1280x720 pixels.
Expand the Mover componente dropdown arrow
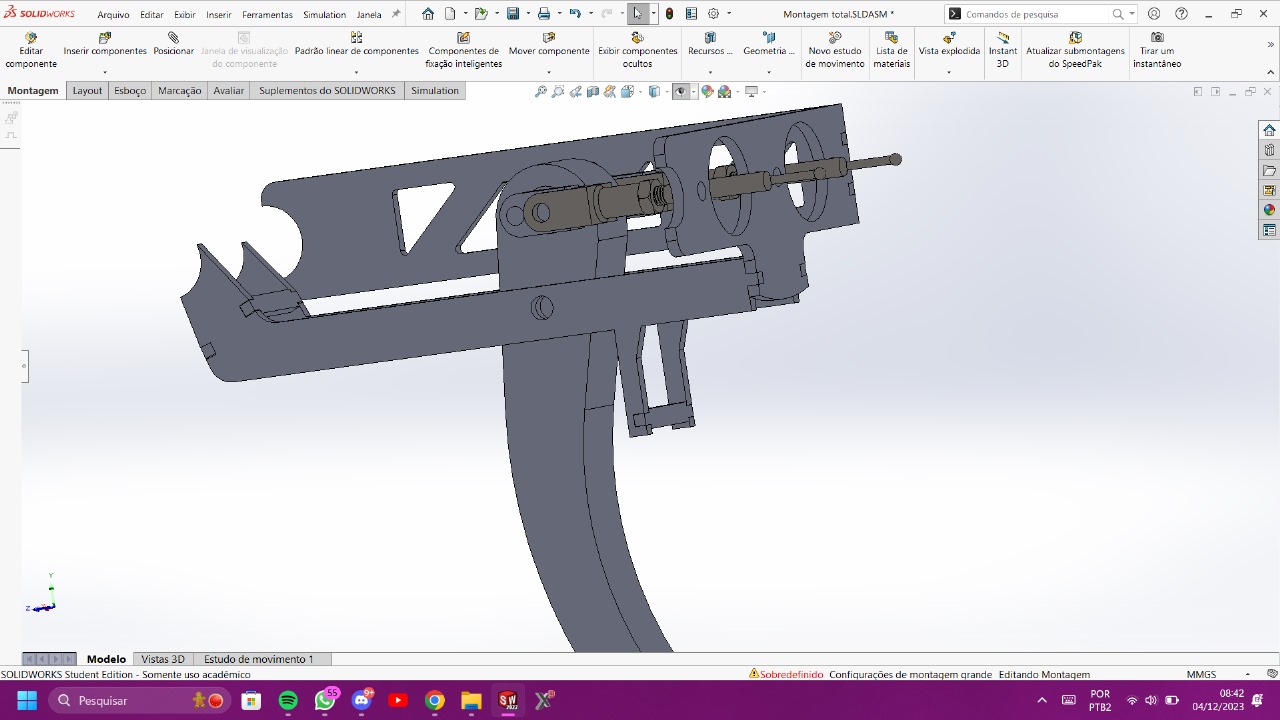549,72
